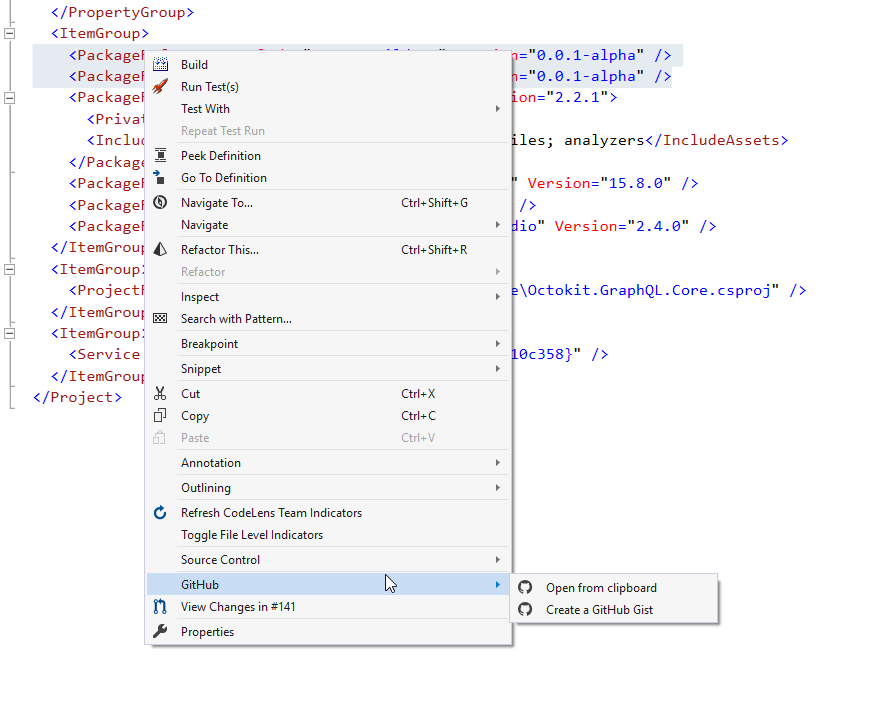Select Search with Pattern... entry
892x726 pixels.
point(328,319)
